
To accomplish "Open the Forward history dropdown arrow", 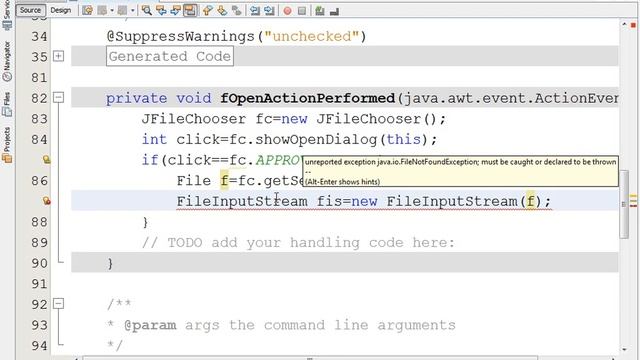I will click(x=132, y=11).
